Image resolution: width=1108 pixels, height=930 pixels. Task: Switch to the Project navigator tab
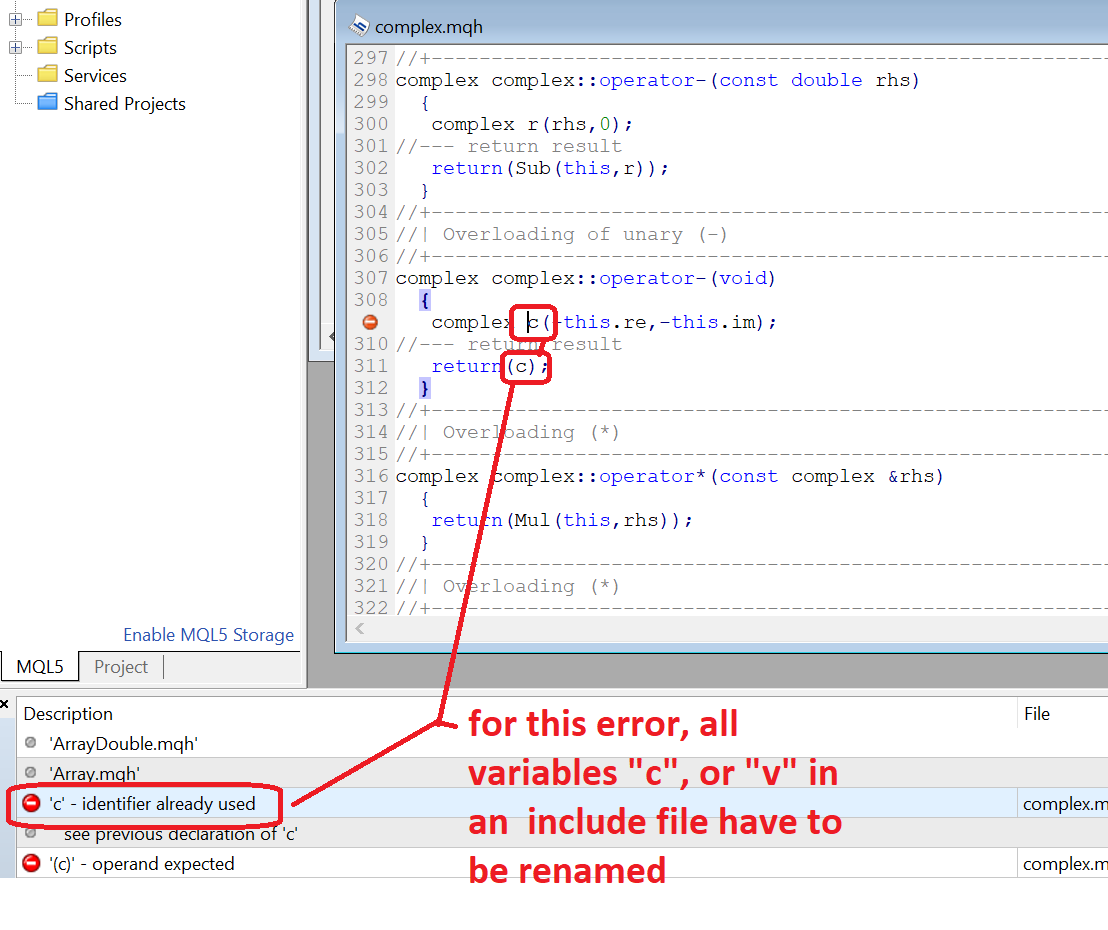pos(121,666)
